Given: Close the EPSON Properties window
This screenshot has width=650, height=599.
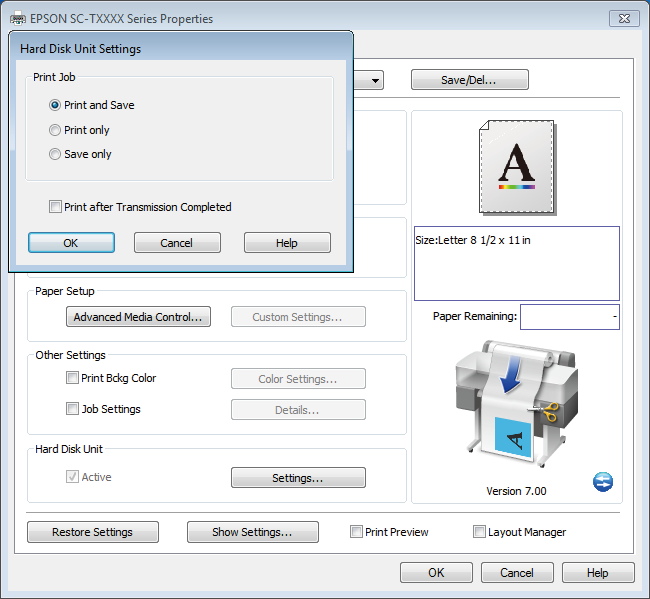Looking at the screenshot, I should click(624, 19).
